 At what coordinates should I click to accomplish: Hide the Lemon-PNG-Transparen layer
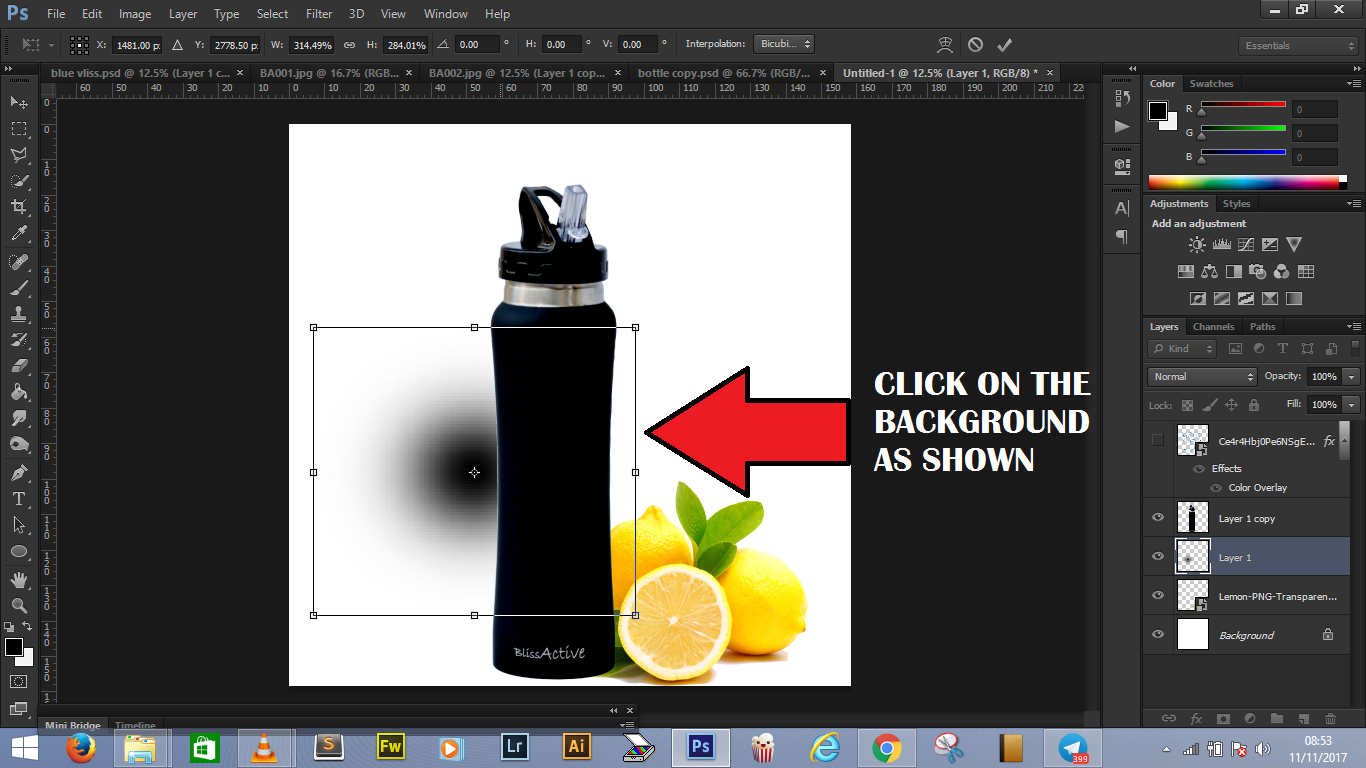[x=1157, y=595]
